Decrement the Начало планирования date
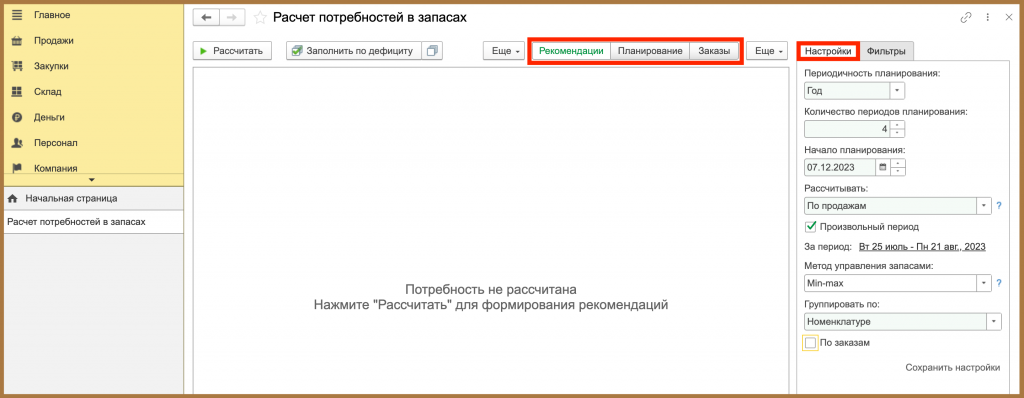The image size is (1024, 398). pos(897,171)
